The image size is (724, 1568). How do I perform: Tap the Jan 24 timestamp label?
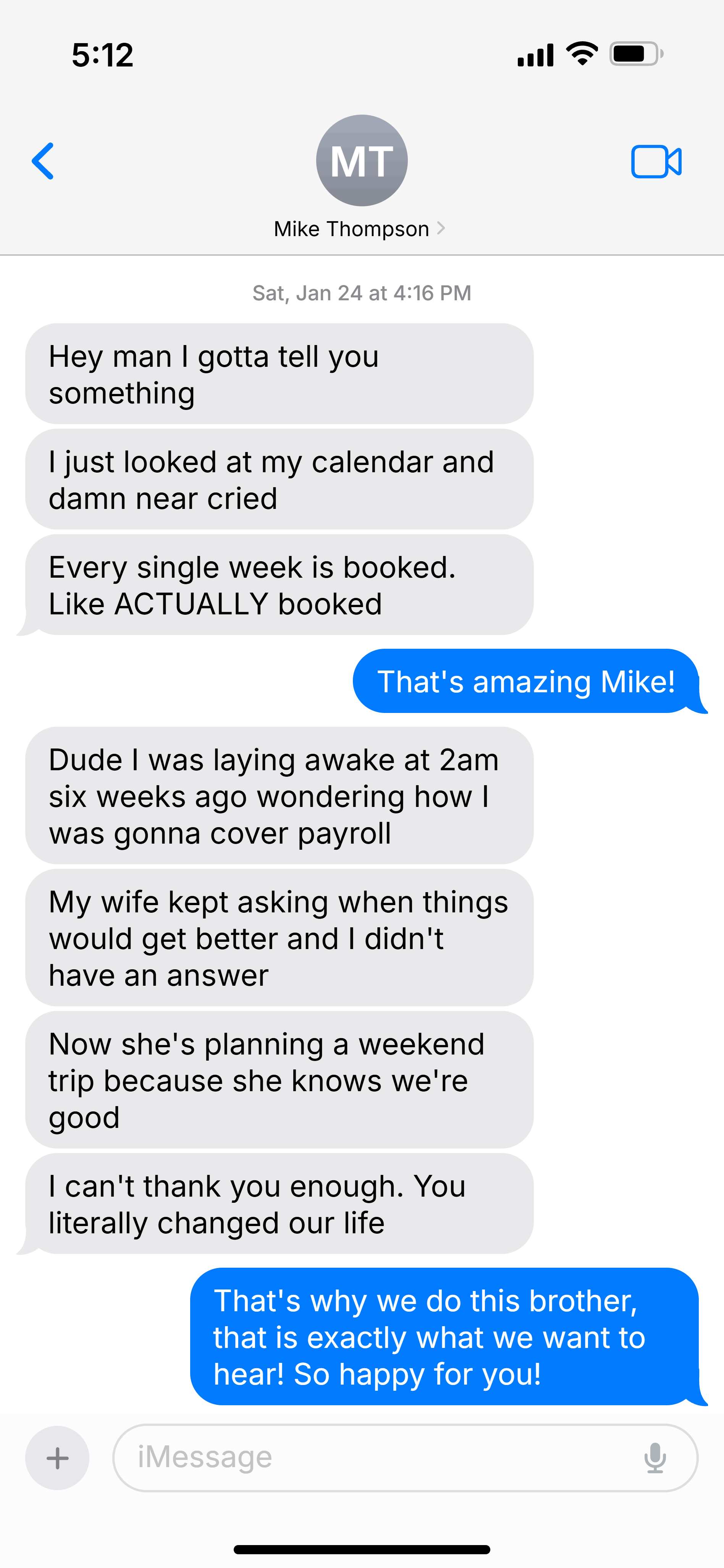pyautogui.click(x=361, y=293)
